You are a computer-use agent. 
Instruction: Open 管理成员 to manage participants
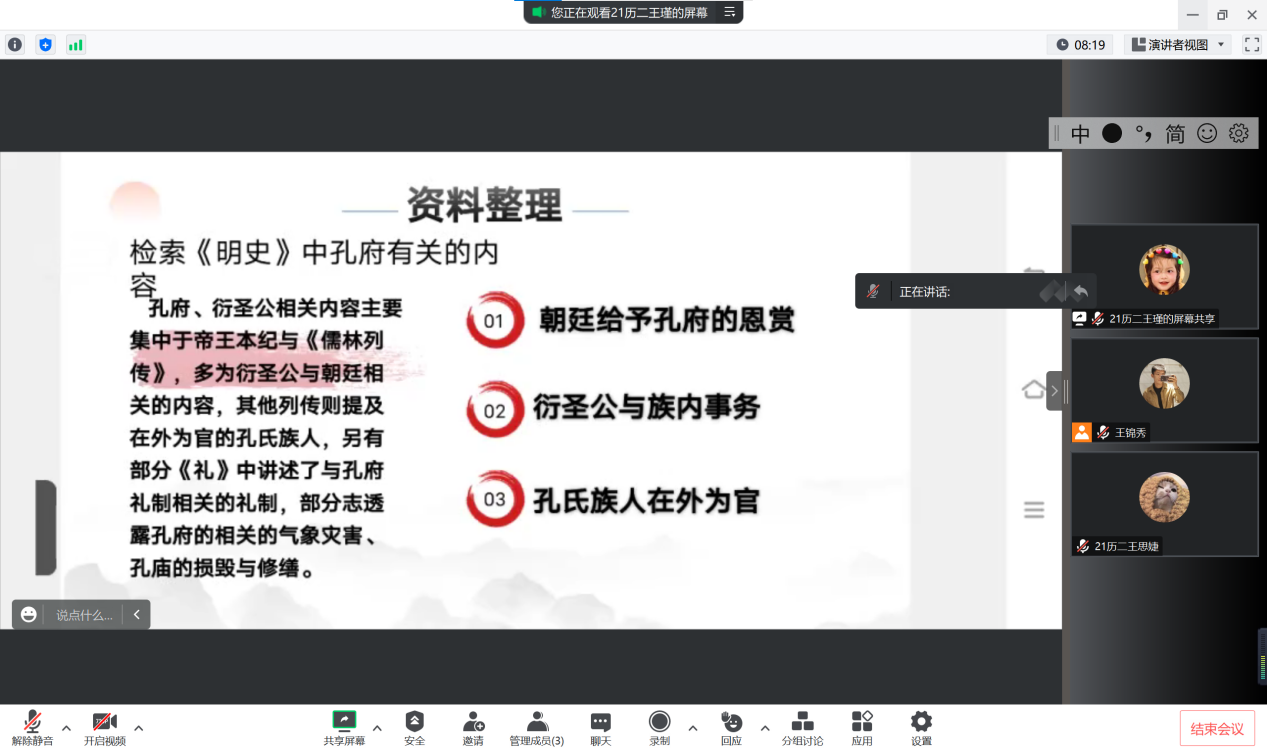click(x=537, y=726)
